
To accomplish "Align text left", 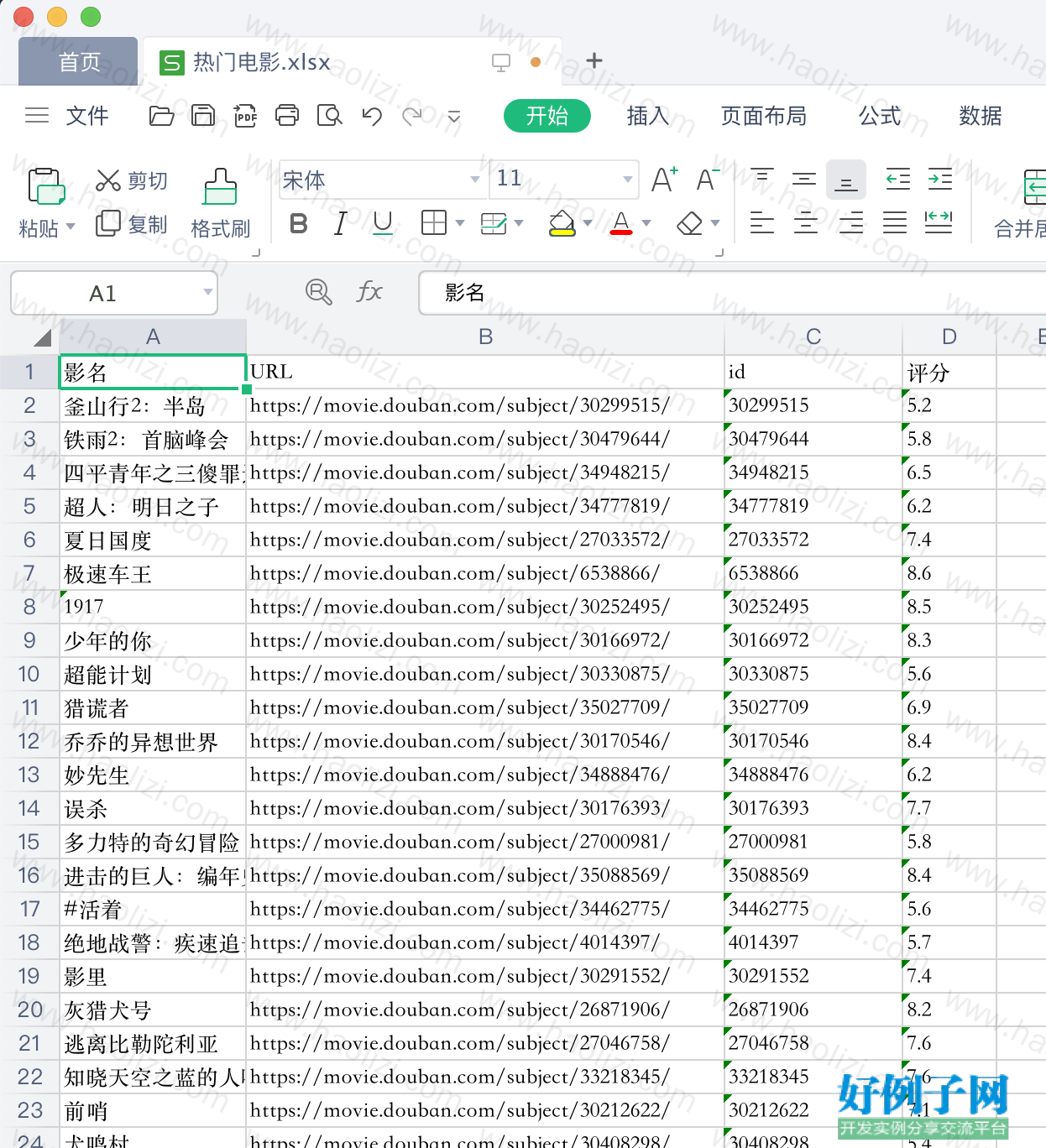I will pos(762,223).
